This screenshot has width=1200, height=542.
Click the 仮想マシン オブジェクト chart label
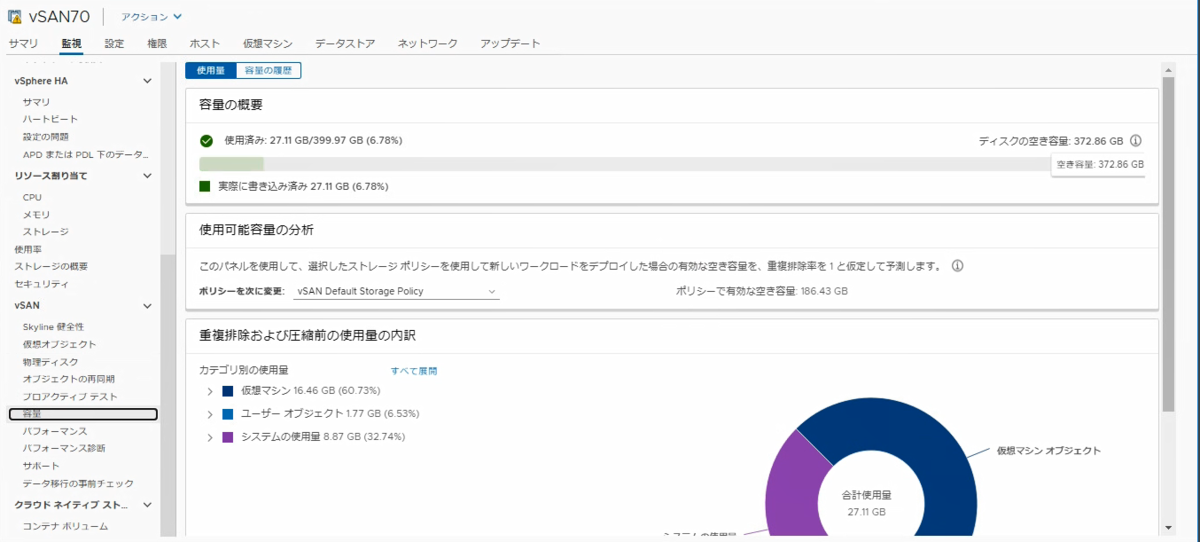click(1048, 451)
